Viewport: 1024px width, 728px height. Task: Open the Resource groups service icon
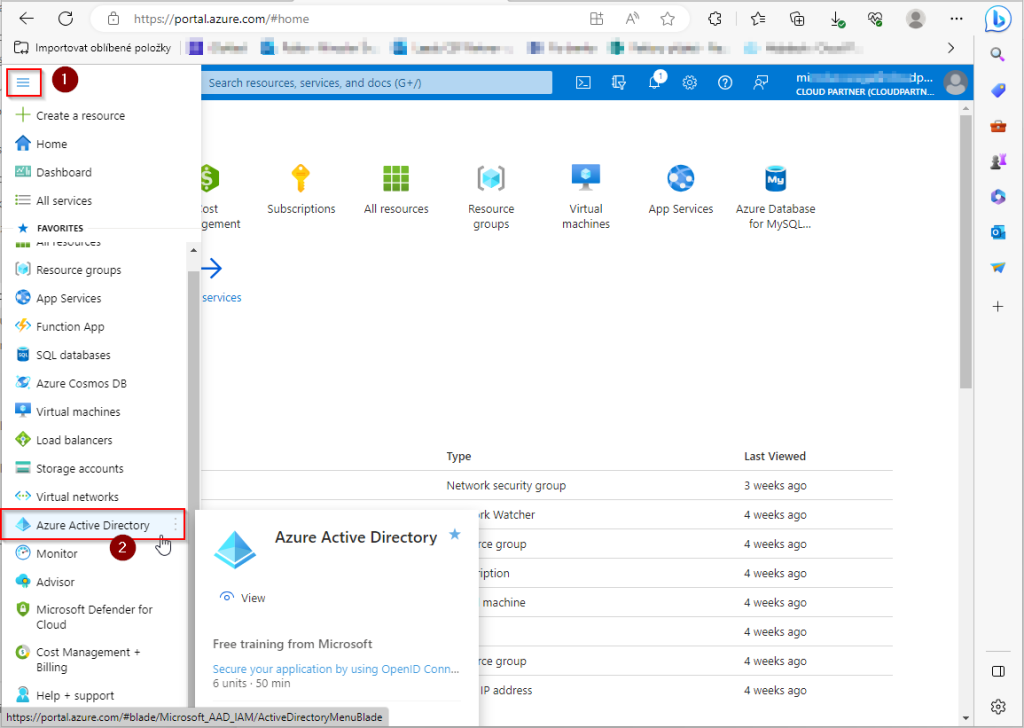[x=491, y=178]
